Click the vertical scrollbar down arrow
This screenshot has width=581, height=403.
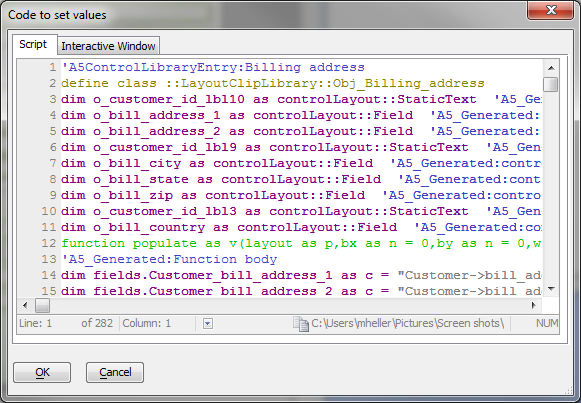(551, 289)
